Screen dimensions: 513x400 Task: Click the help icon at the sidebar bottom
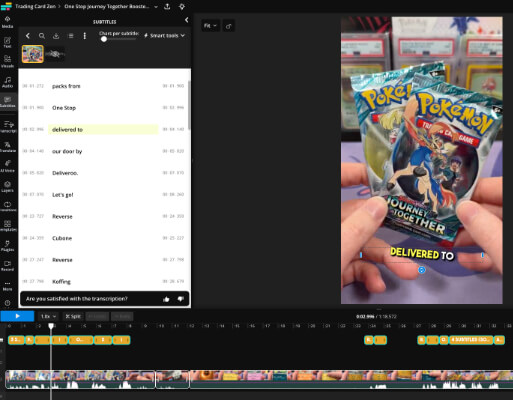click(7, 303)
